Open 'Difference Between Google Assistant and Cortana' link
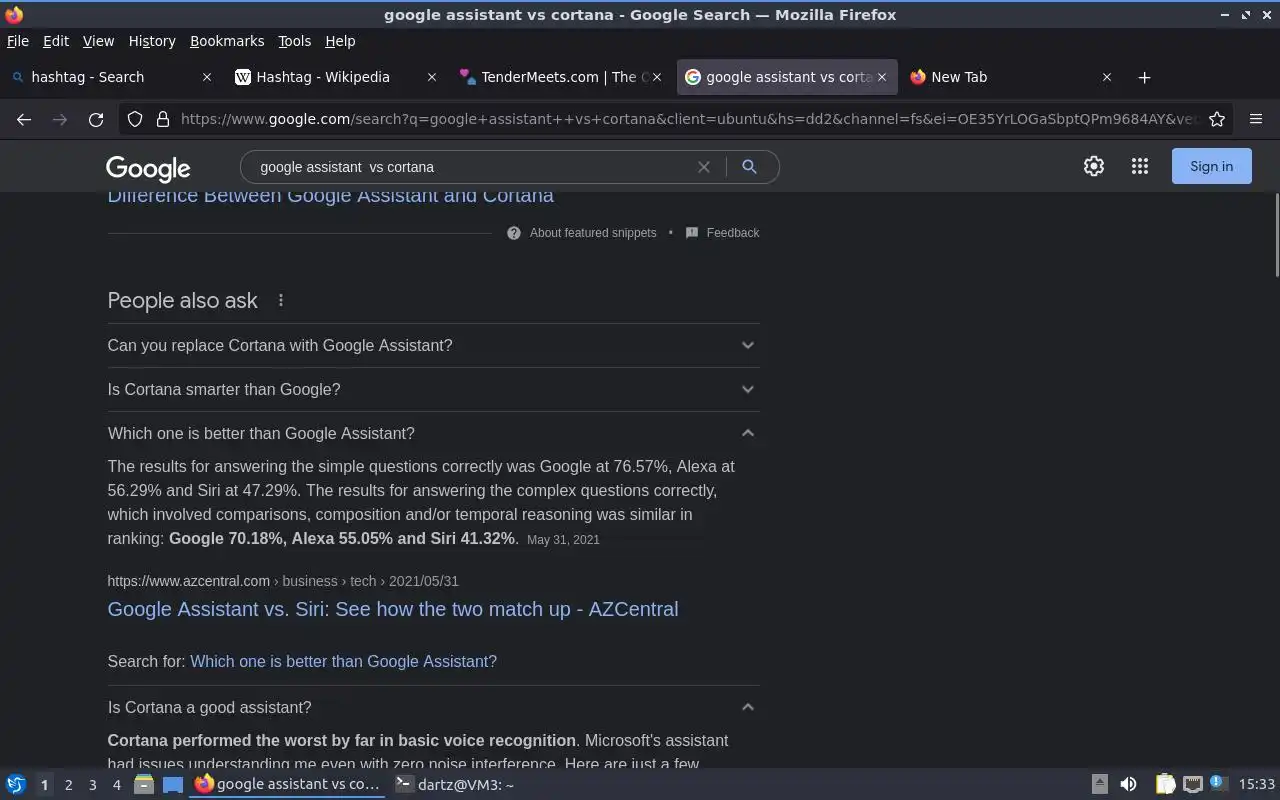The image size is (1280, 800). [x=331, y=196]
